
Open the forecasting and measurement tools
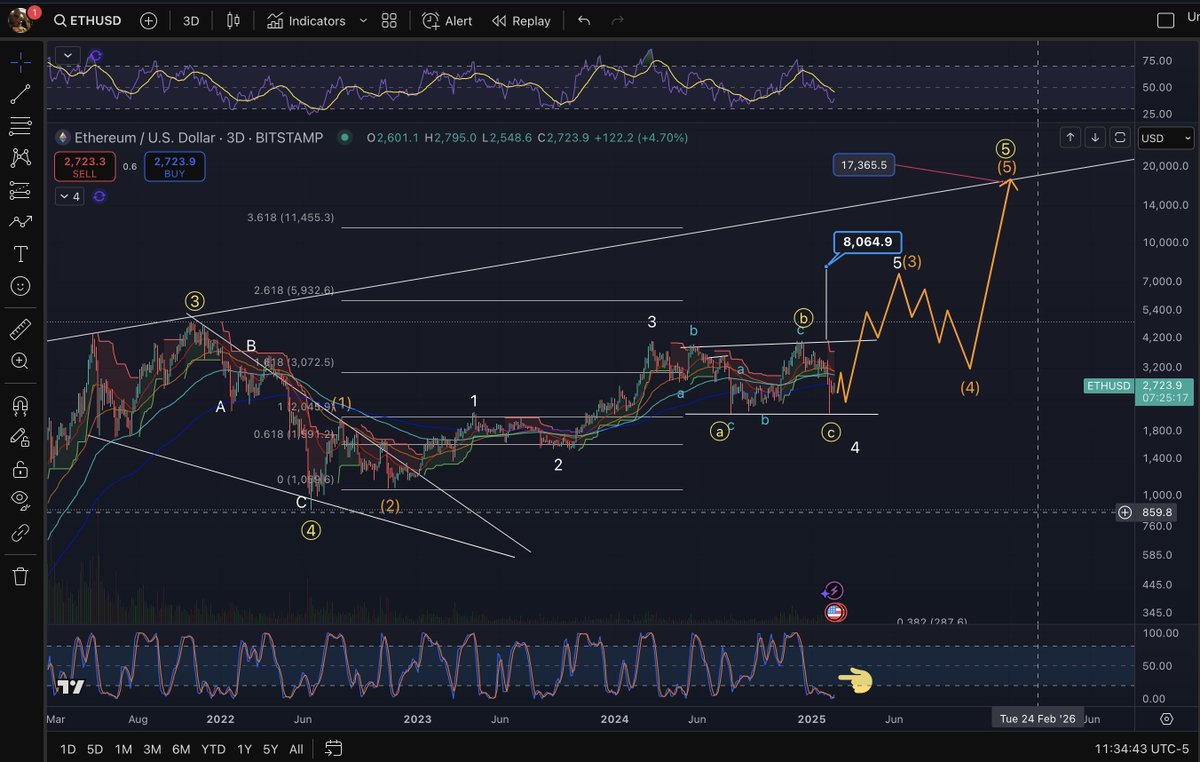click(20, 190)
